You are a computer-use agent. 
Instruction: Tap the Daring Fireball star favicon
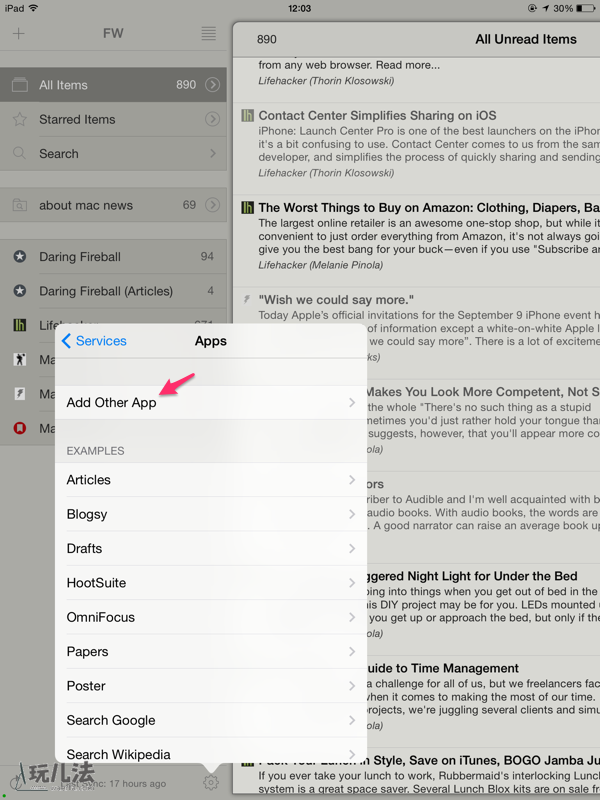pyautogui.click(x=20, y=256)
